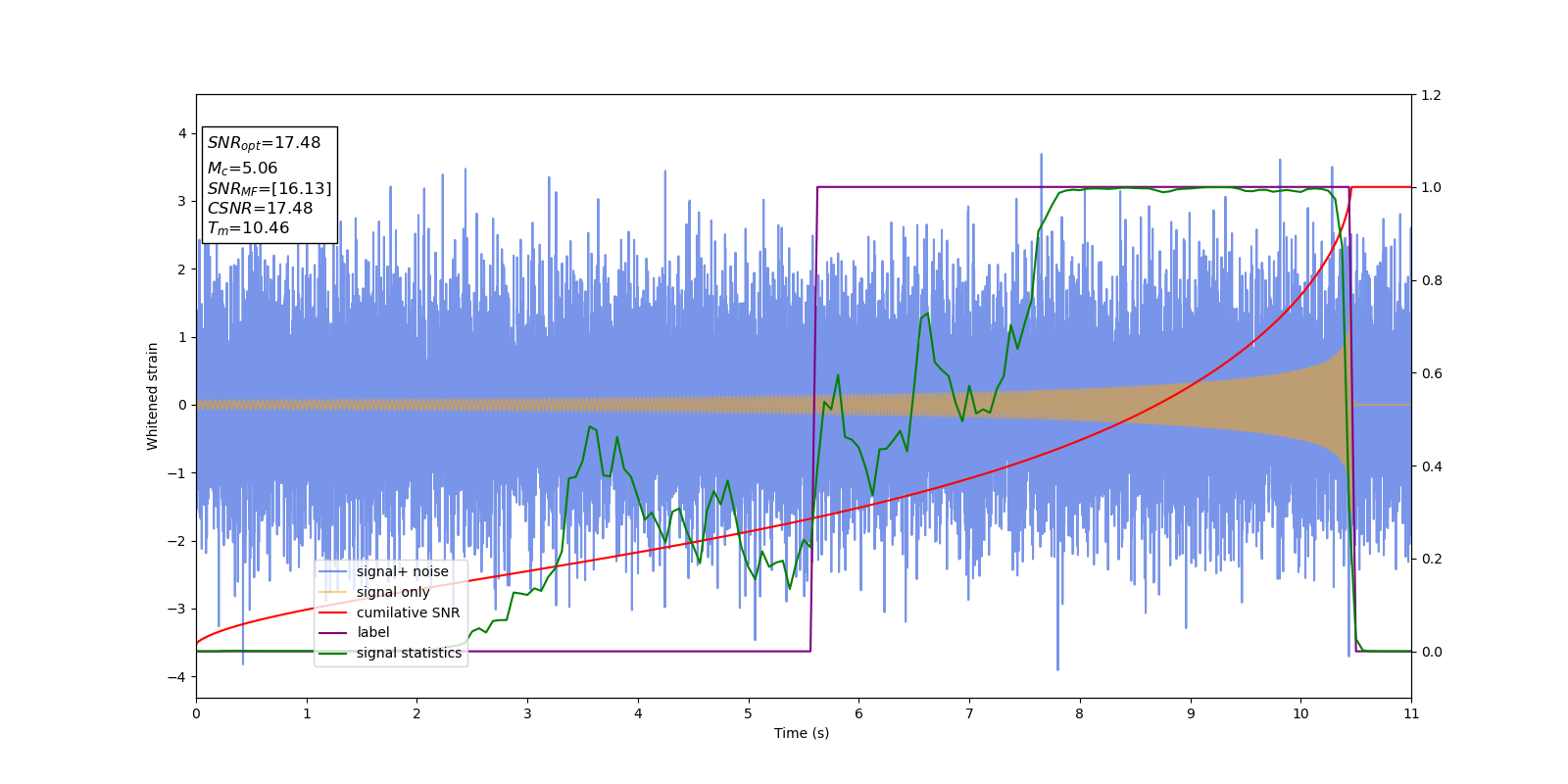Click the x-axis tick label 2
Image resolution: width=1568 pixels, height=784 pixels.
416,713
